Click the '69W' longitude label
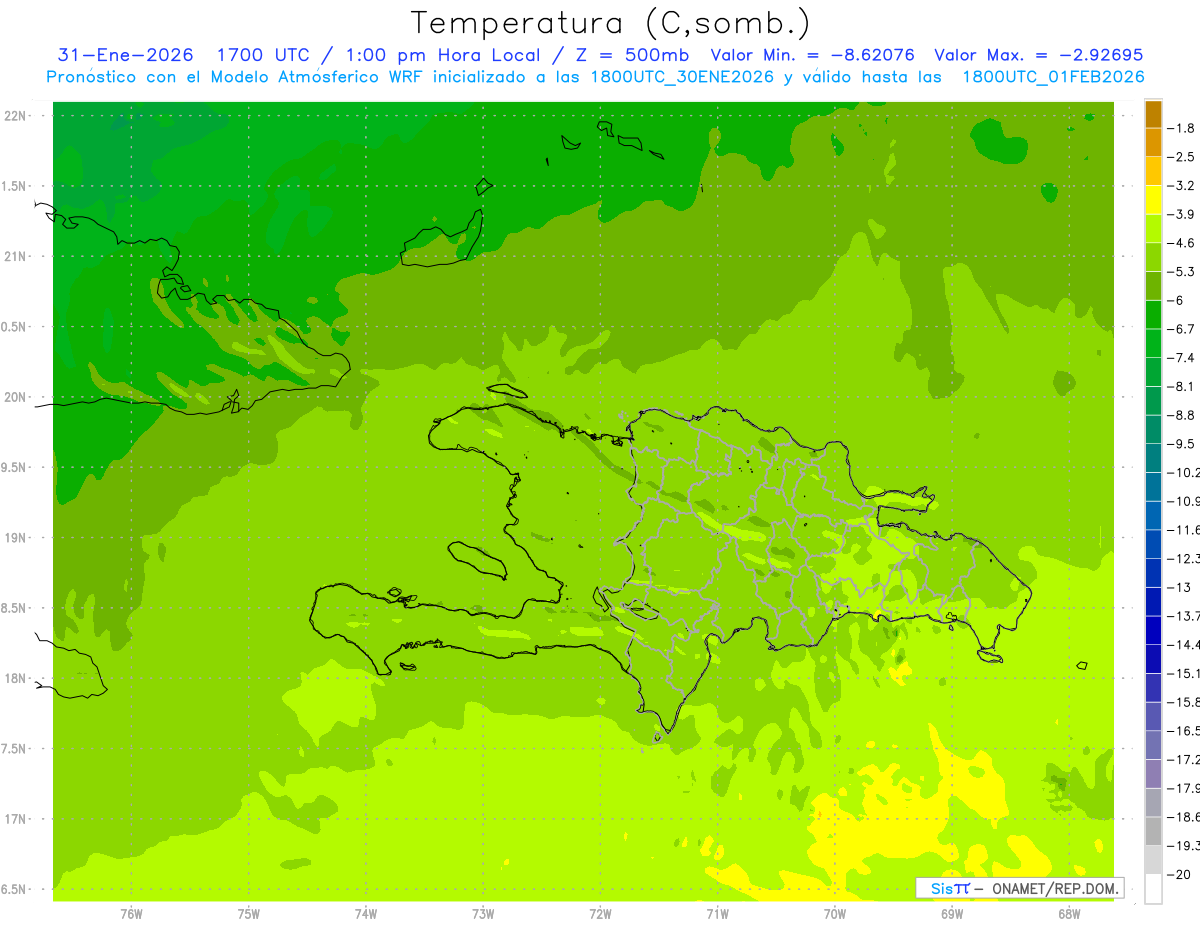 [x=952, y=914]
